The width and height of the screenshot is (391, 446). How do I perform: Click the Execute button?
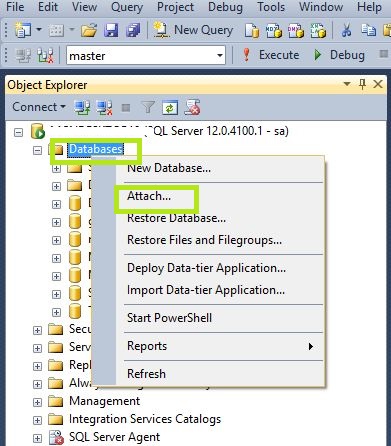[x=271, y=55]
